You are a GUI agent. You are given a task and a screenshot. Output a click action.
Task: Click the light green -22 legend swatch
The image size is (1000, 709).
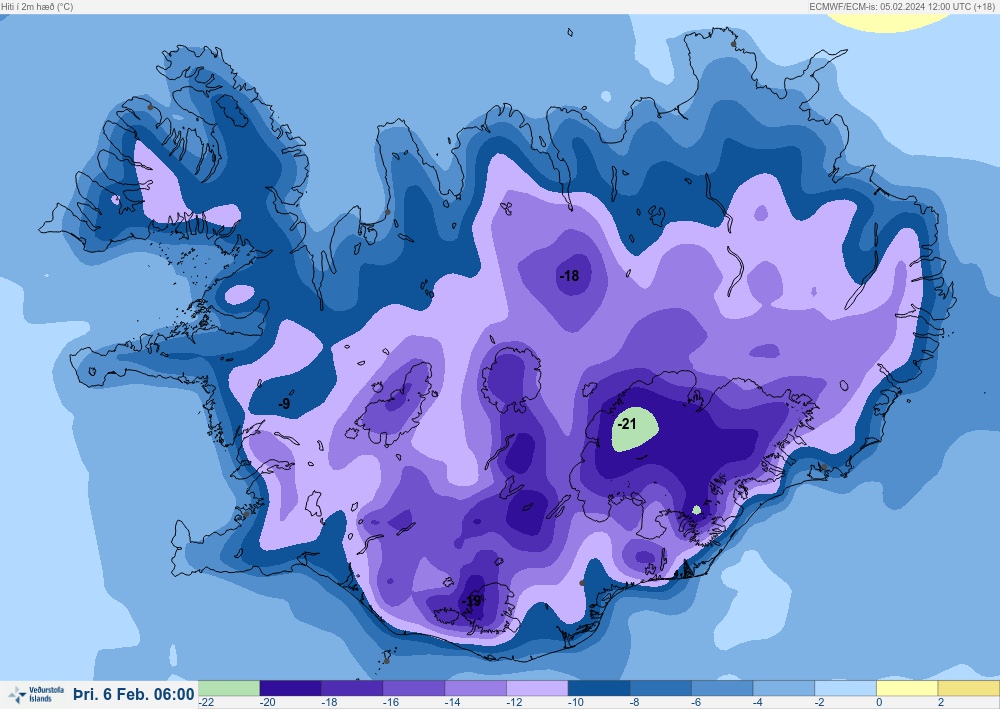[229, 689]
